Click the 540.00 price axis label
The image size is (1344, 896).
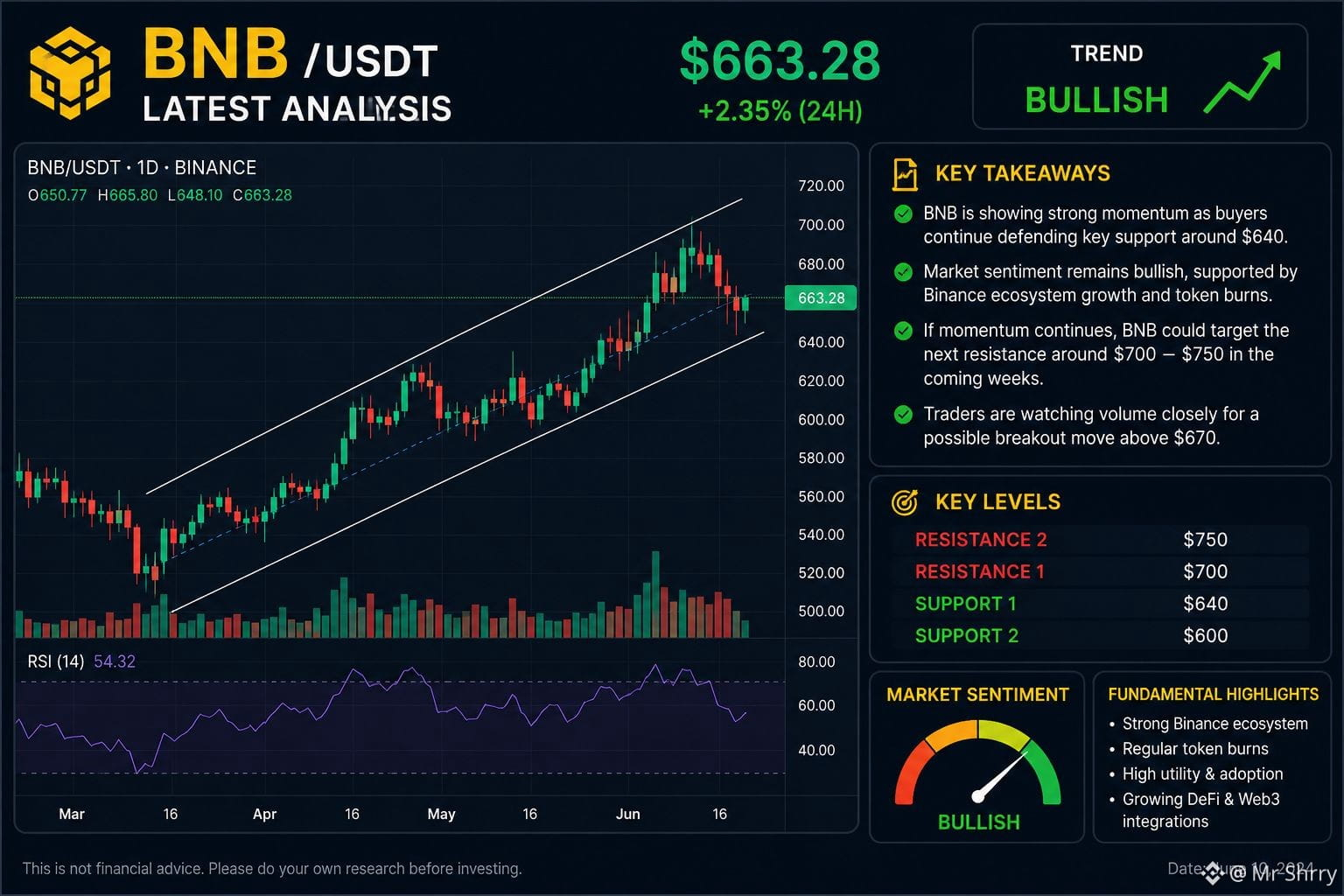pos(821,535)
